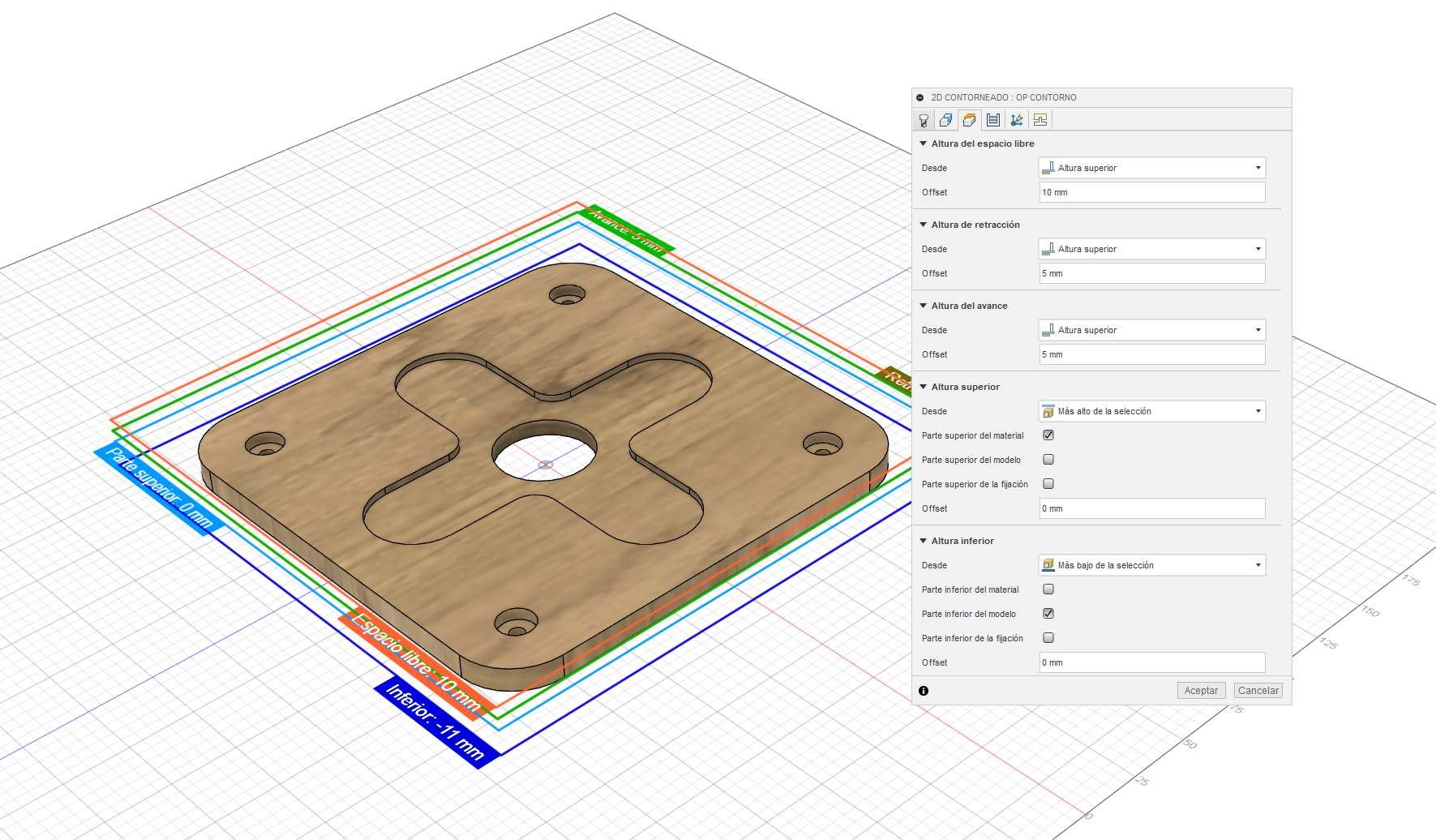Open the Más alto de la selección dropdown
The image size is (1436, 840).
coord(1152,411)
